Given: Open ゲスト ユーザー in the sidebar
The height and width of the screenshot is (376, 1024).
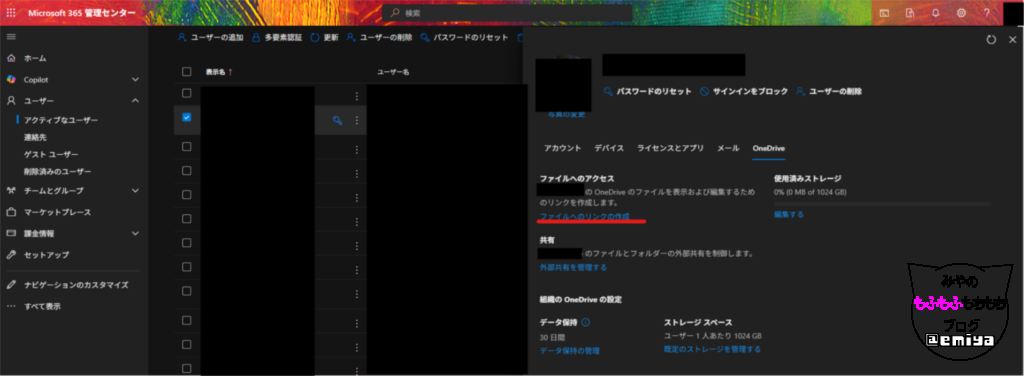Looking at the screenshot, I should pos(51,155).
